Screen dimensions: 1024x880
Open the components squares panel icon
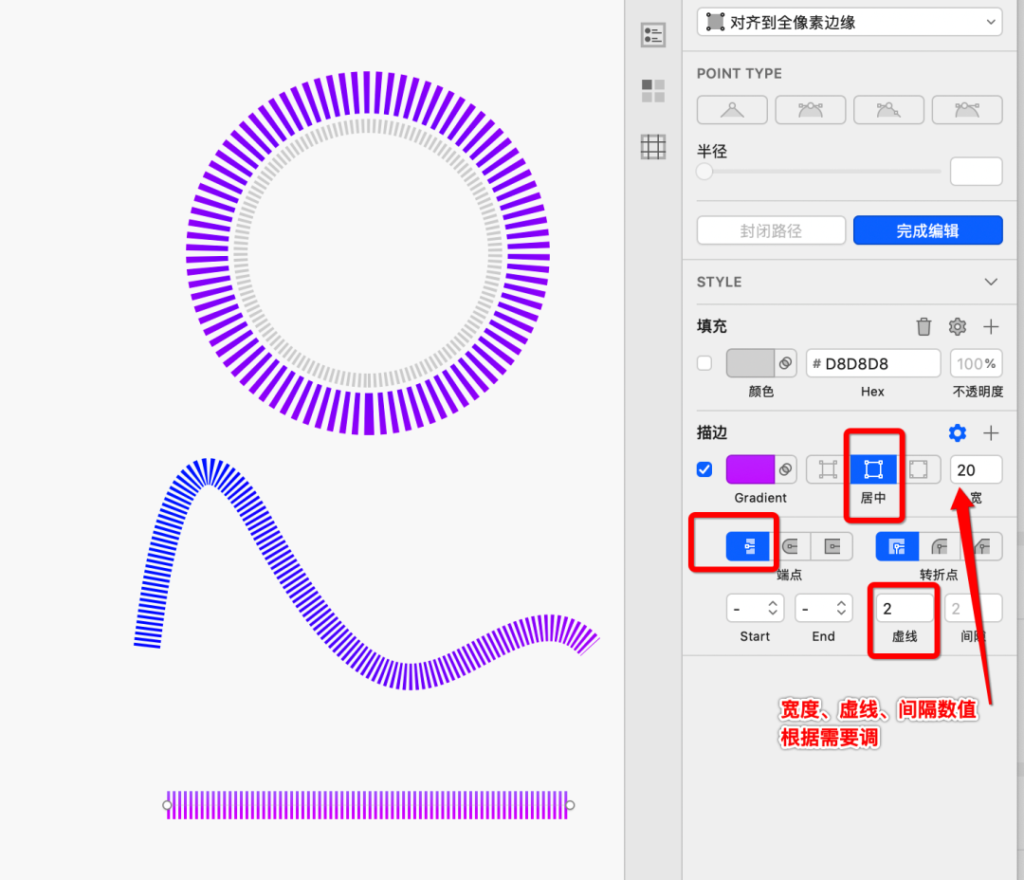[x=653, y=91]
